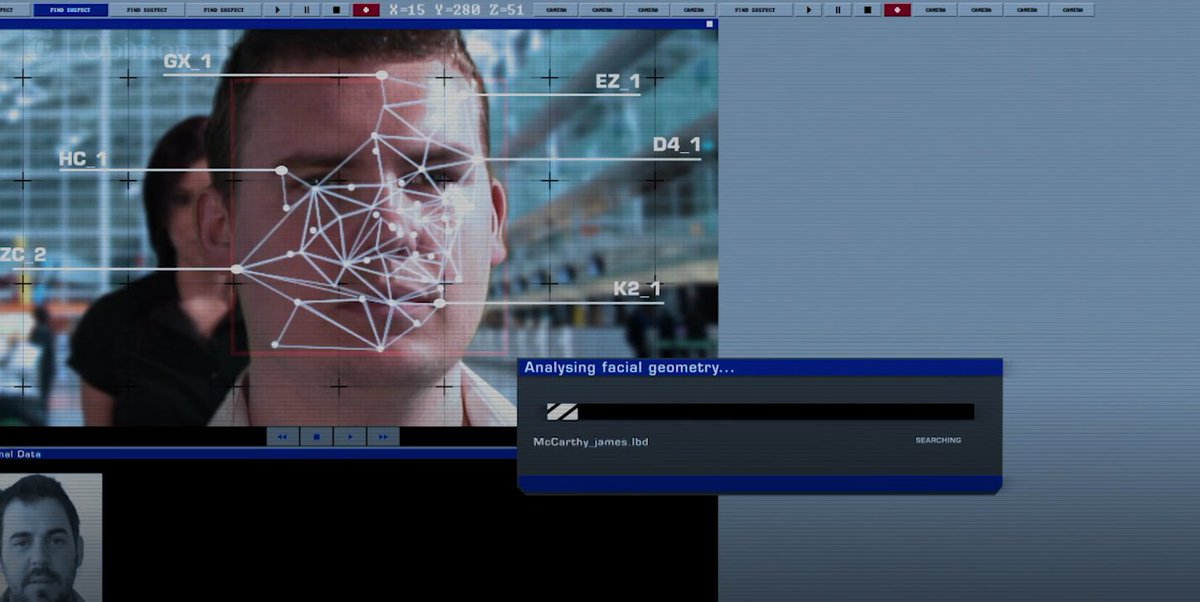Click the play icon in the right toolbar group

pyautogui.click(x=807, y=9)
